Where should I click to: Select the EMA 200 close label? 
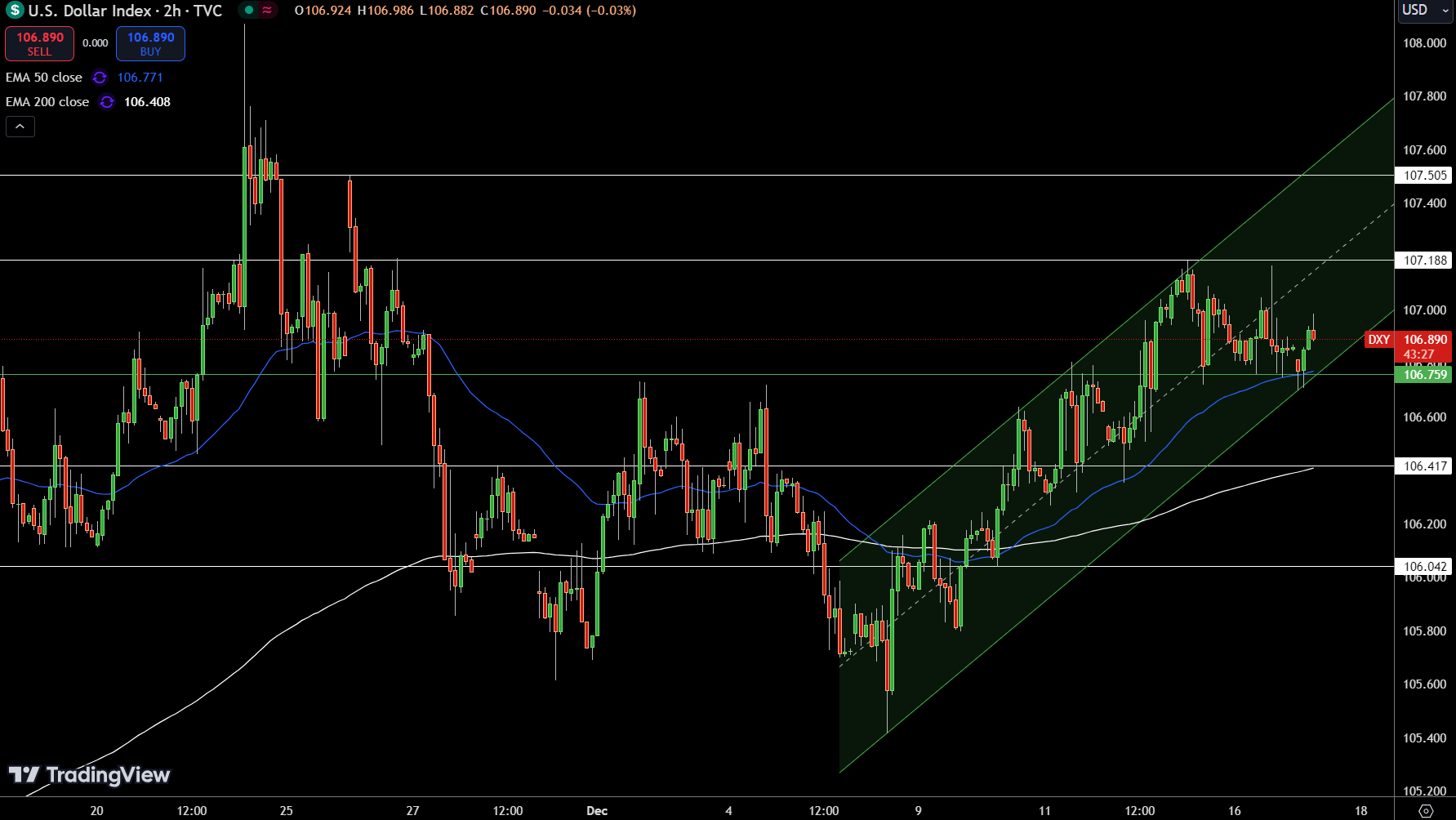coord(47,102)
